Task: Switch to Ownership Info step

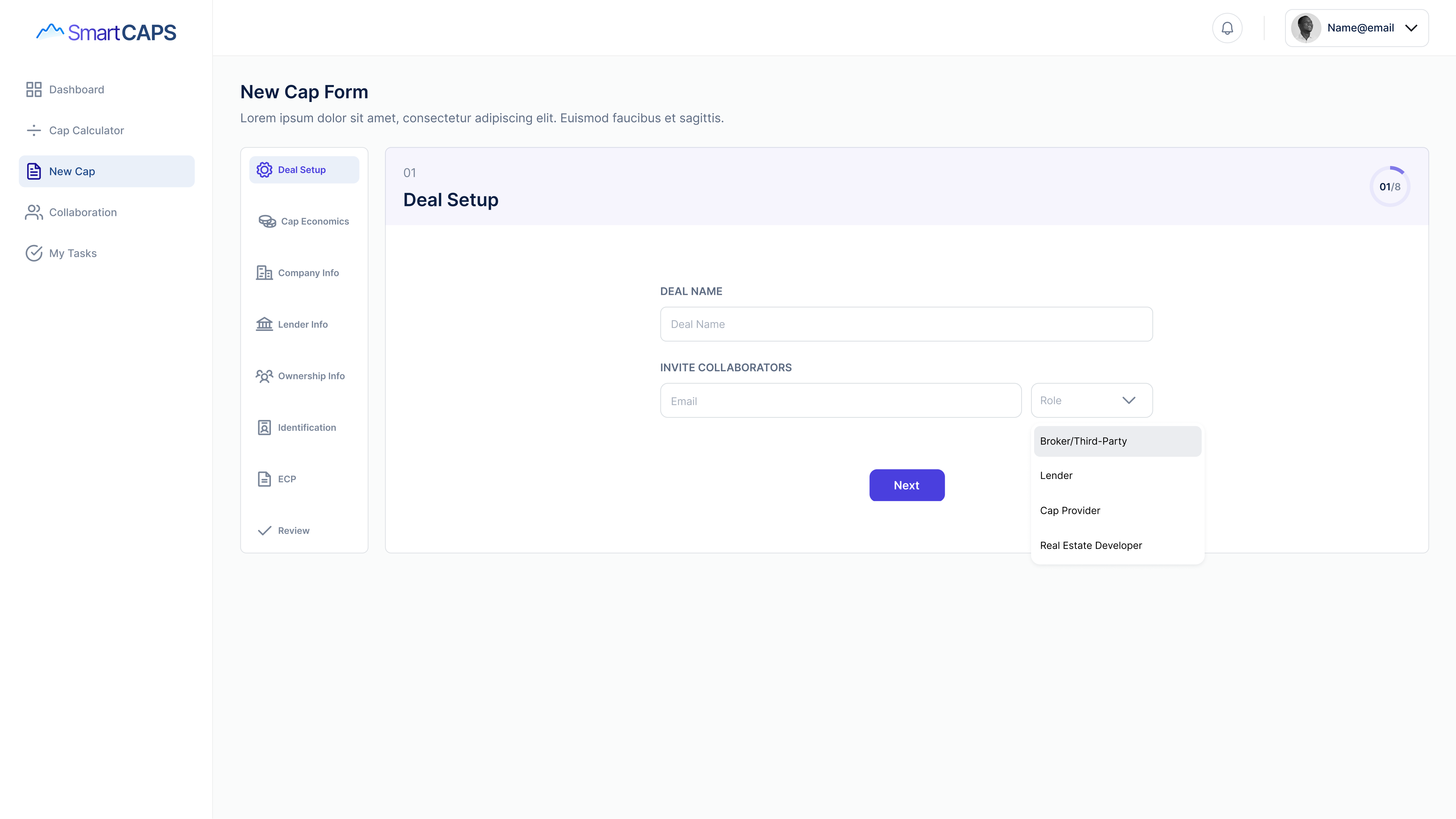Action: coord(304,376)
